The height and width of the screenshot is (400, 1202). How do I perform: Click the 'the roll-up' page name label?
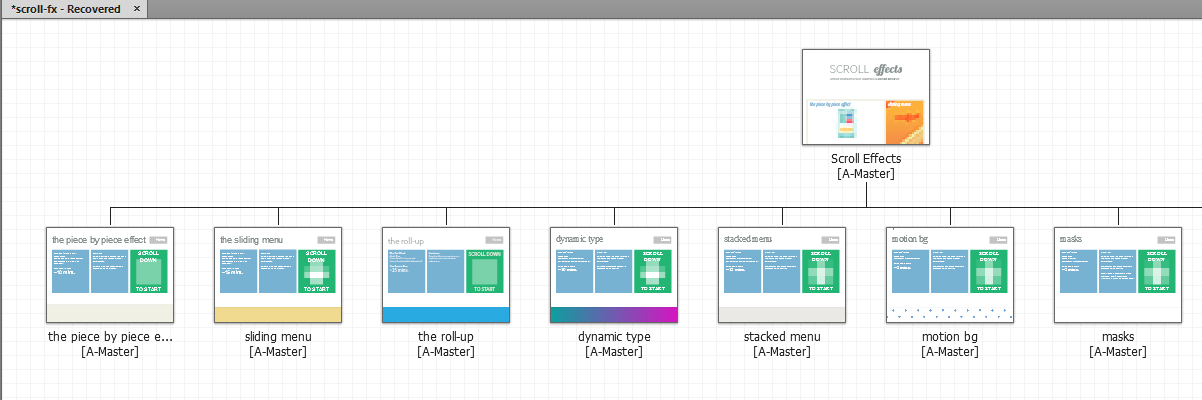click(x=446, y=337)
